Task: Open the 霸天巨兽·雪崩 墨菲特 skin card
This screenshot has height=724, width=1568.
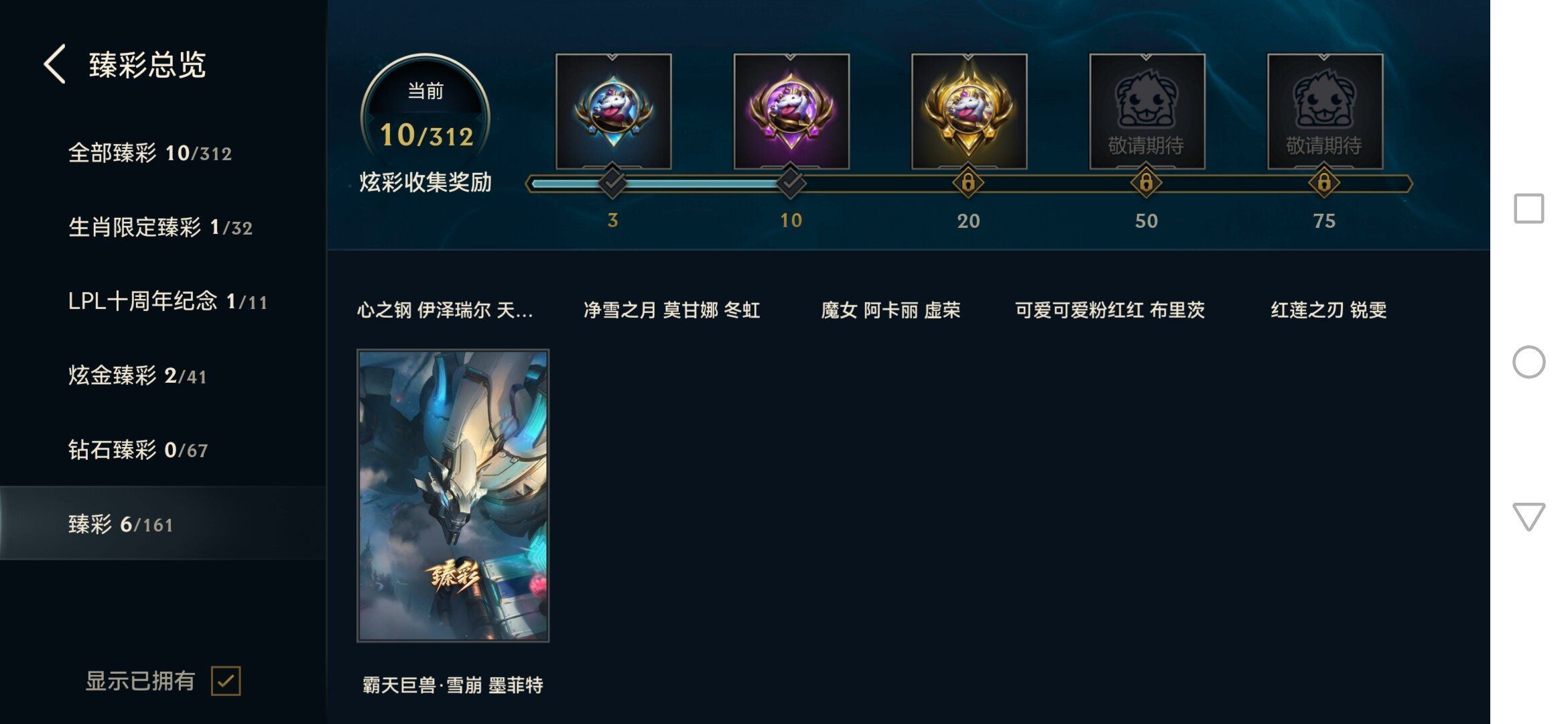Action: pos(453,495)
